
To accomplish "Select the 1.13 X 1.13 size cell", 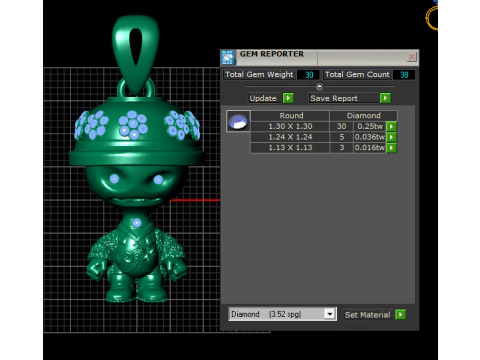I will point(290,148).
